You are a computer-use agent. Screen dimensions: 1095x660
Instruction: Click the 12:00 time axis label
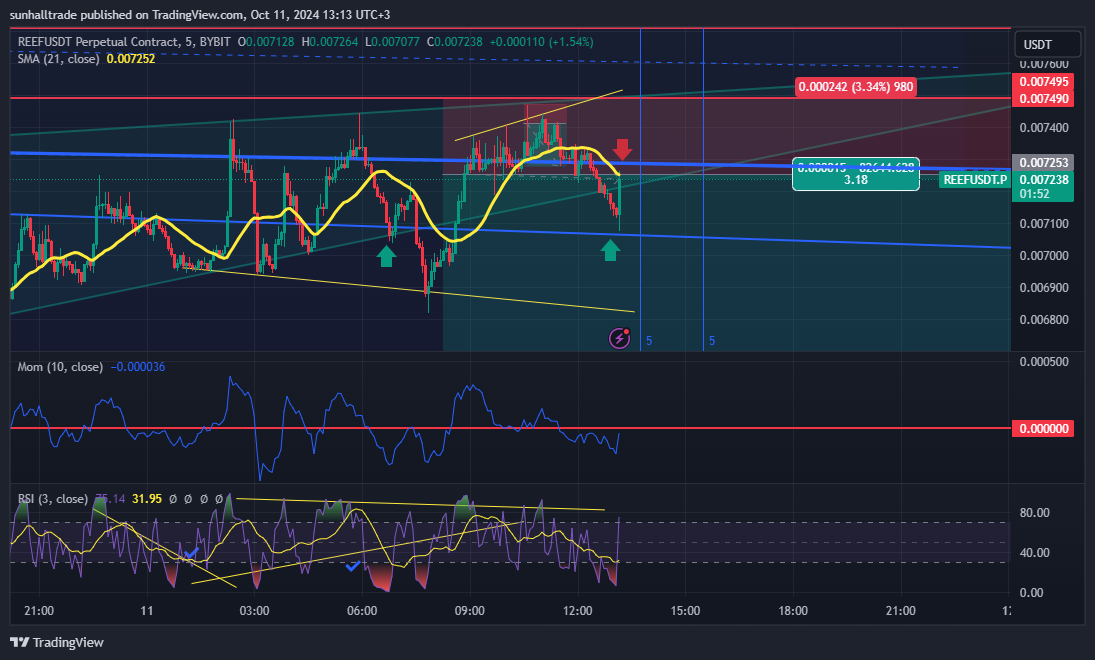(x=578, y=610)
